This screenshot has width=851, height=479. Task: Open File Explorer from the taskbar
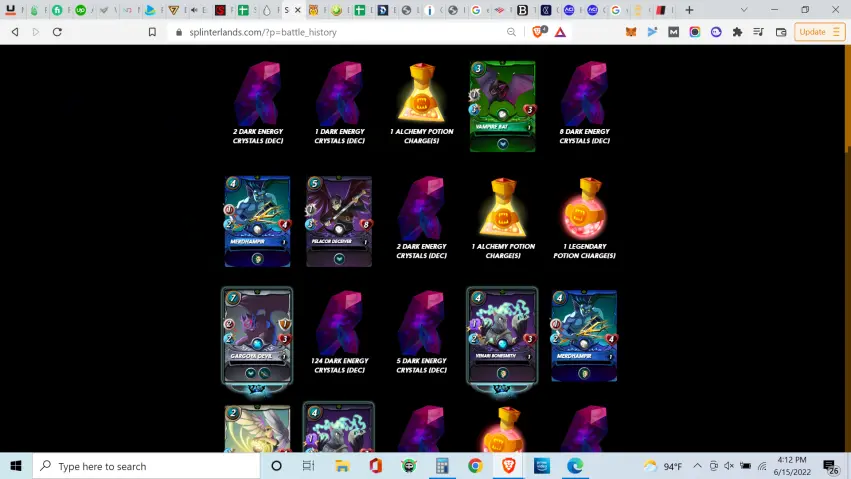(x=342, y=466)
